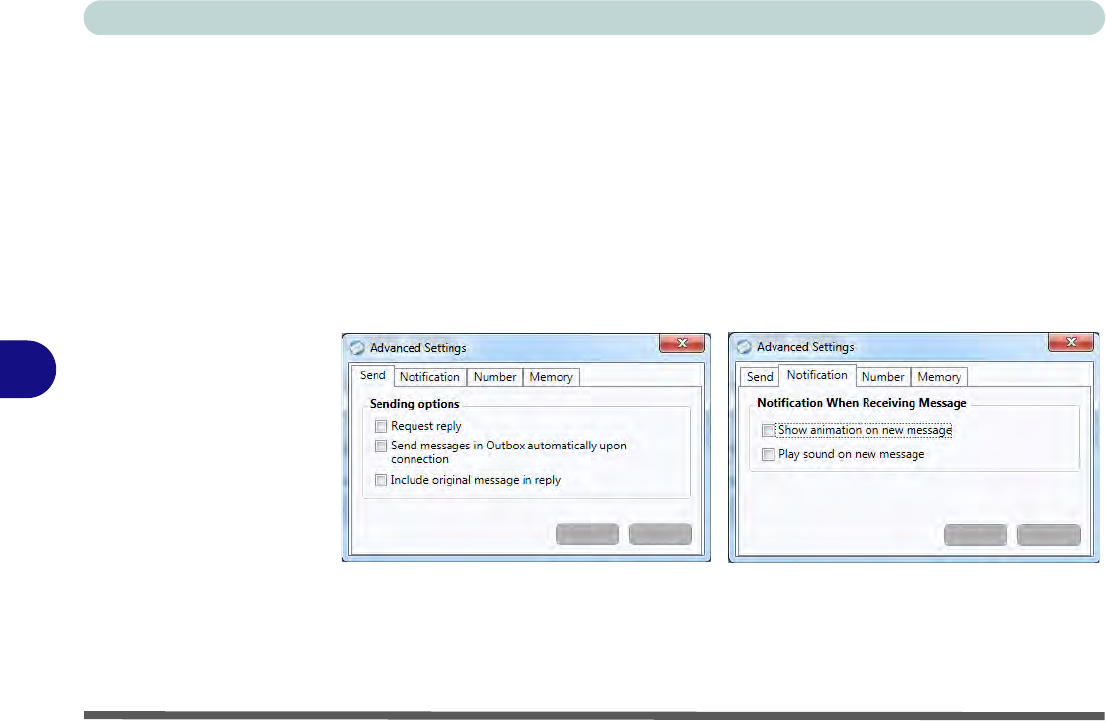The image size is (1106, 721).
Task: Switch to the Number tab in the Notification settings window
Action: click(883, 377)
